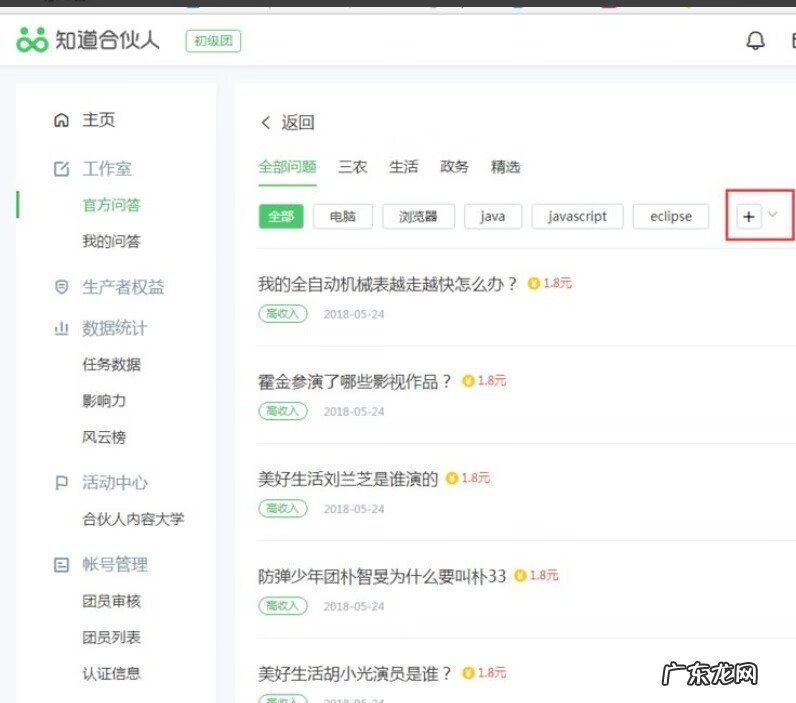
Task: Open 我的问答 in the sidebar
Action: coord(111,241)
